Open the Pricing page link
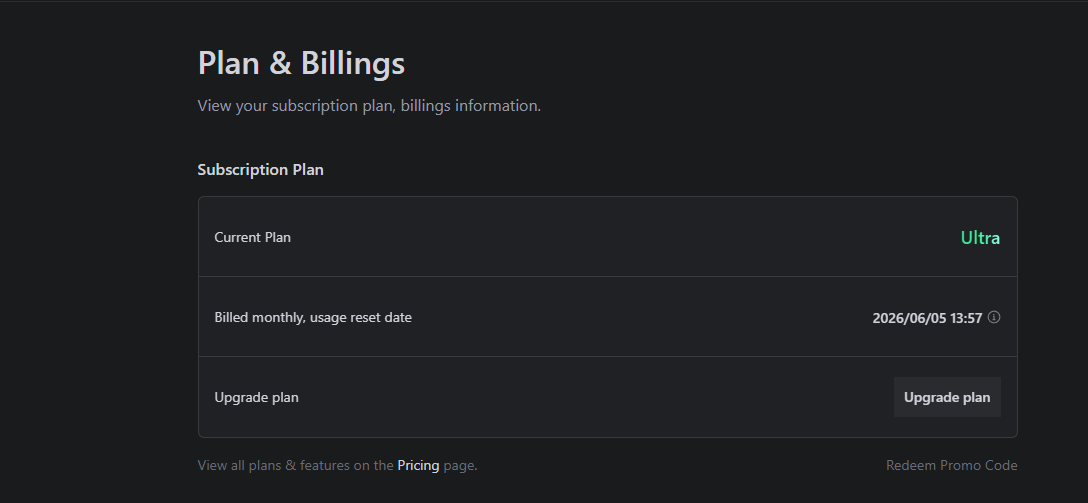Viewport: 1088px width, 503px height. pyautogui.click(x=418, y=466)
